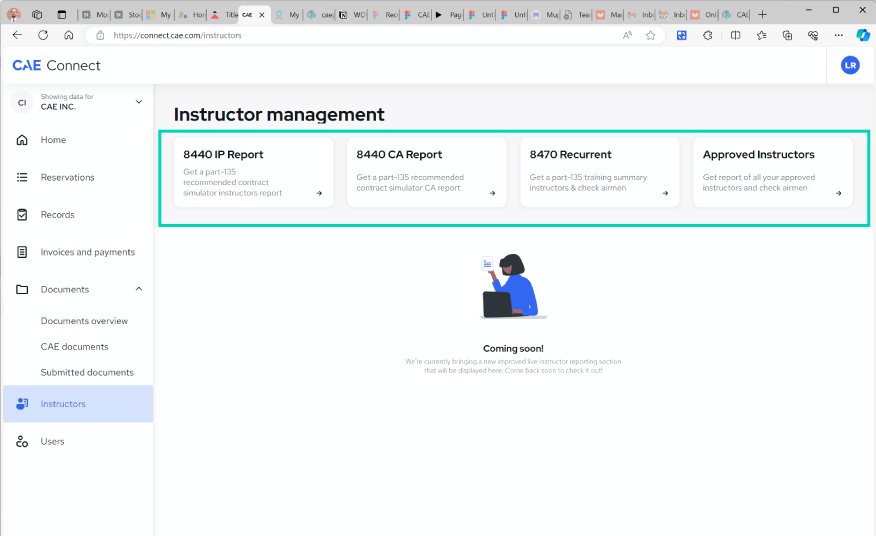Open Submitted documents submenu item
Image resolution: width=876 pixels, height=536 pixels.
click(x=87, y=372)
